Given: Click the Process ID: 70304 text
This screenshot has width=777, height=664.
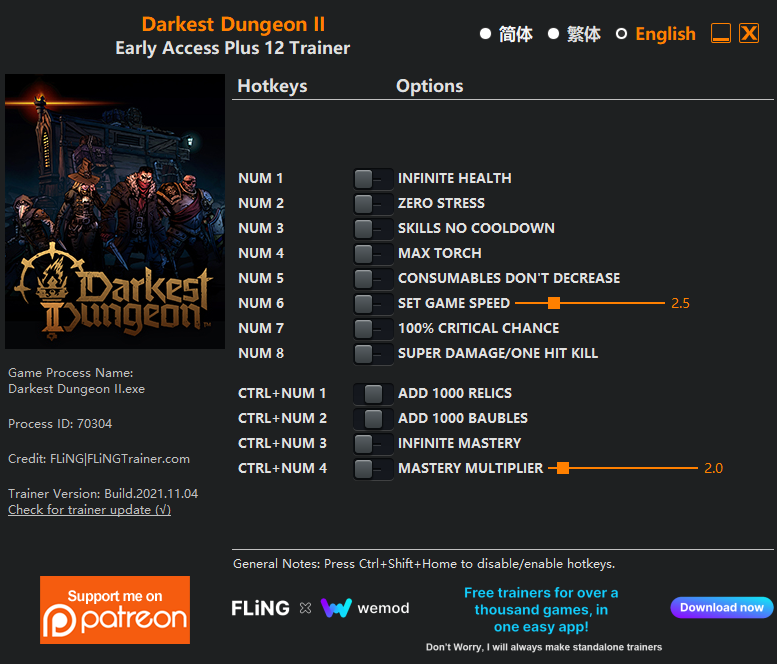Looking at the screenshot, I should (60, 424).
